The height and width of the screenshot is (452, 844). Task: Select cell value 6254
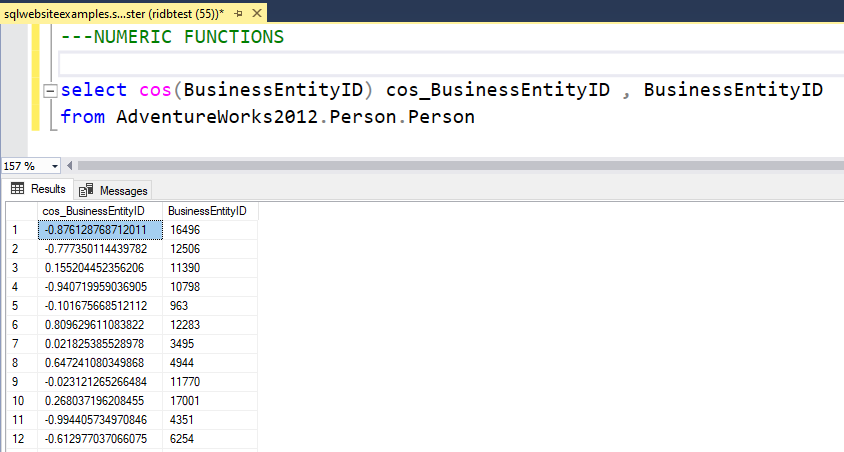210,439
